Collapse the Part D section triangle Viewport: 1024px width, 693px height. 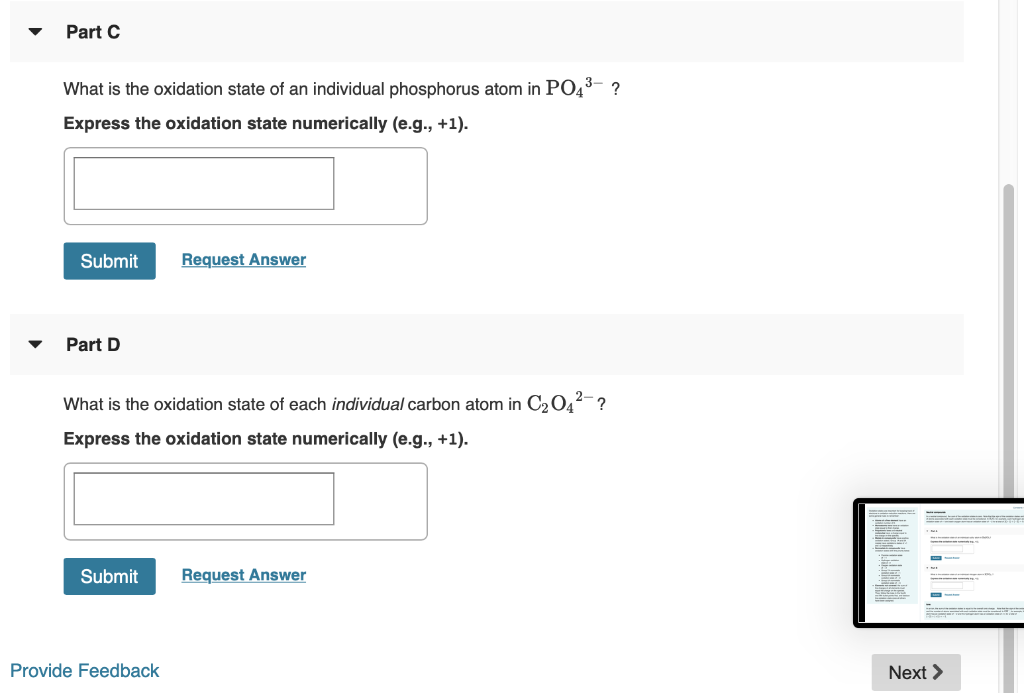tap(34, 344)
